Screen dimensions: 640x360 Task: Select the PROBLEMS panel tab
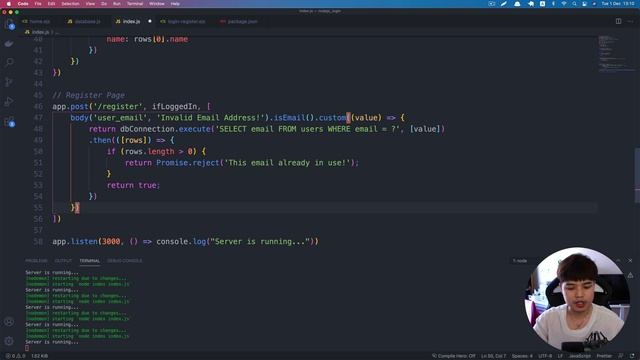click(36, 260)
